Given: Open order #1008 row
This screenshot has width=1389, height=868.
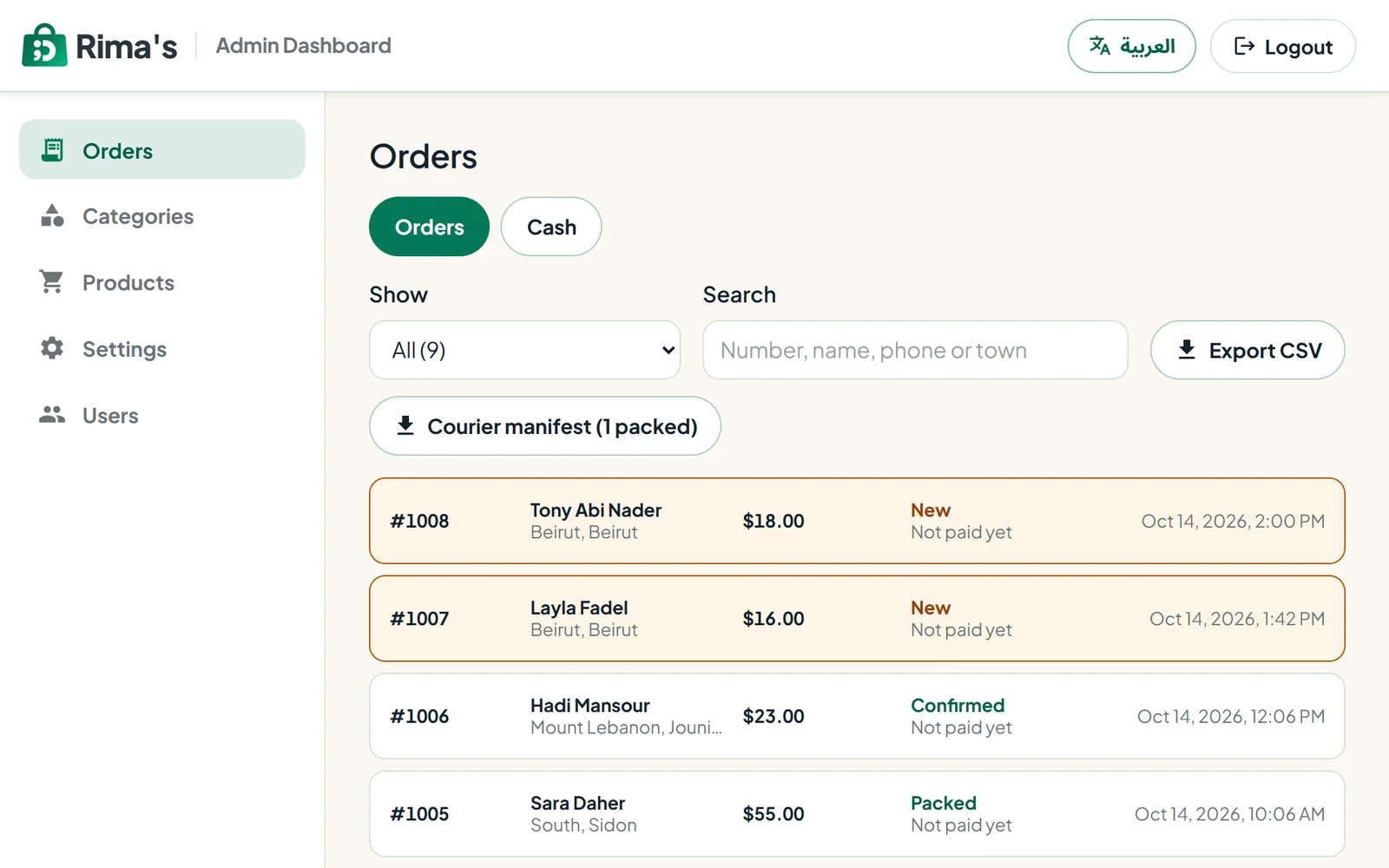Looking at the screenshot, I should [x=857, y=521].
